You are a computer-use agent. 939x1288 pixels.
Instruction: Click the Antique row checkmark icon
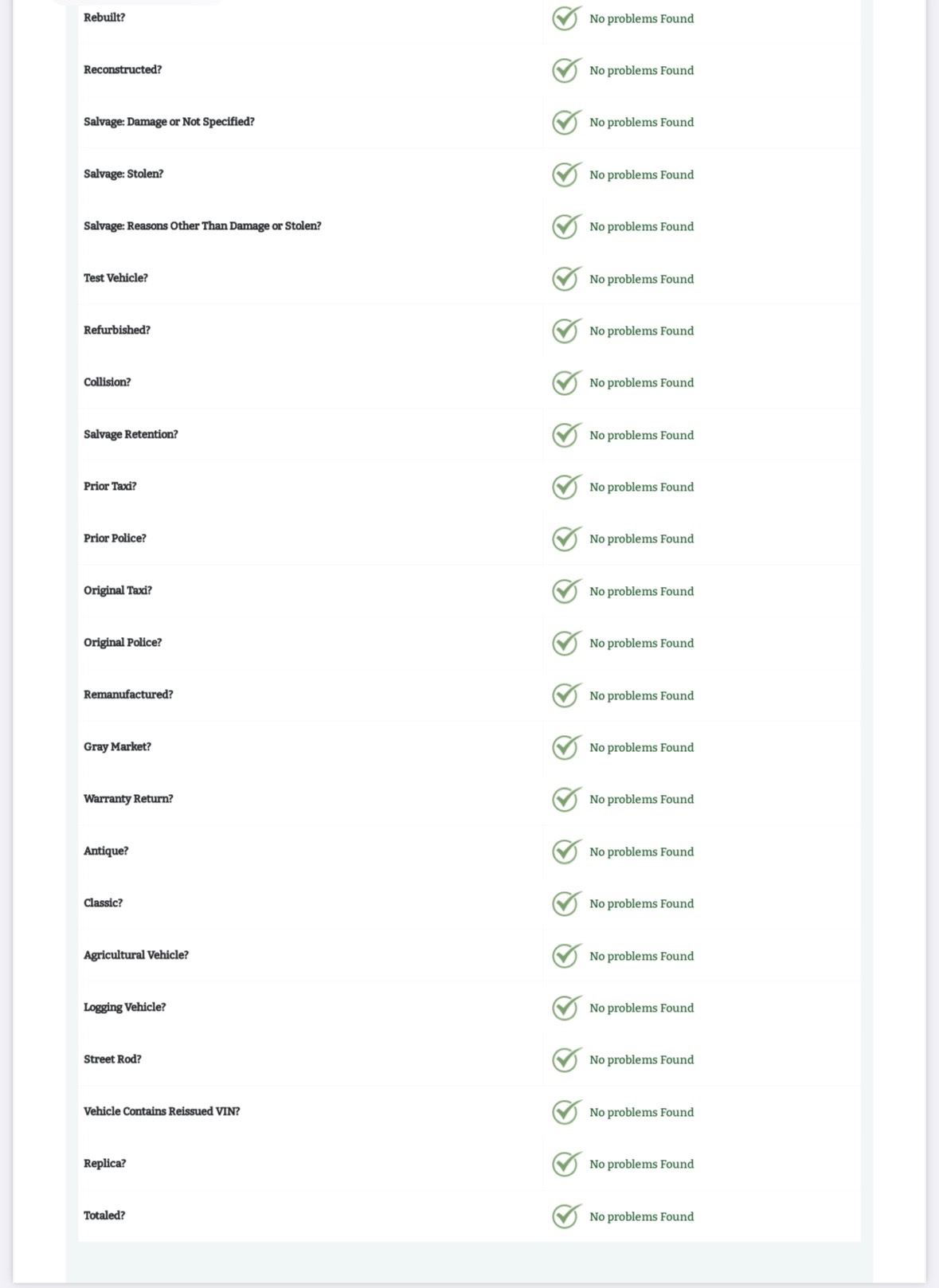(566, 851)
